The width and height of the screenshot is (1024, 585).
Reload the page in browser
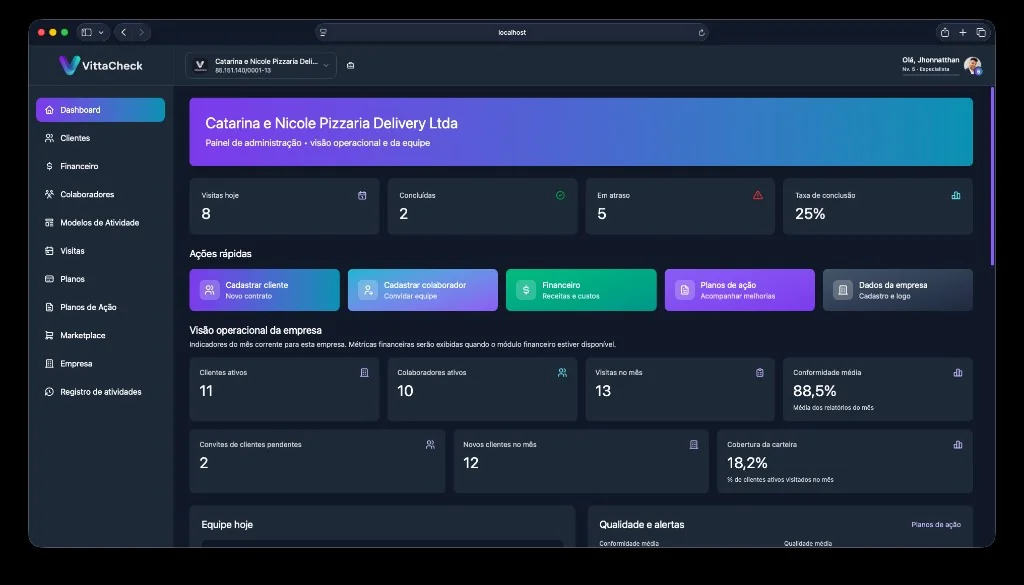pyautogui.click(x=701, y=33)
